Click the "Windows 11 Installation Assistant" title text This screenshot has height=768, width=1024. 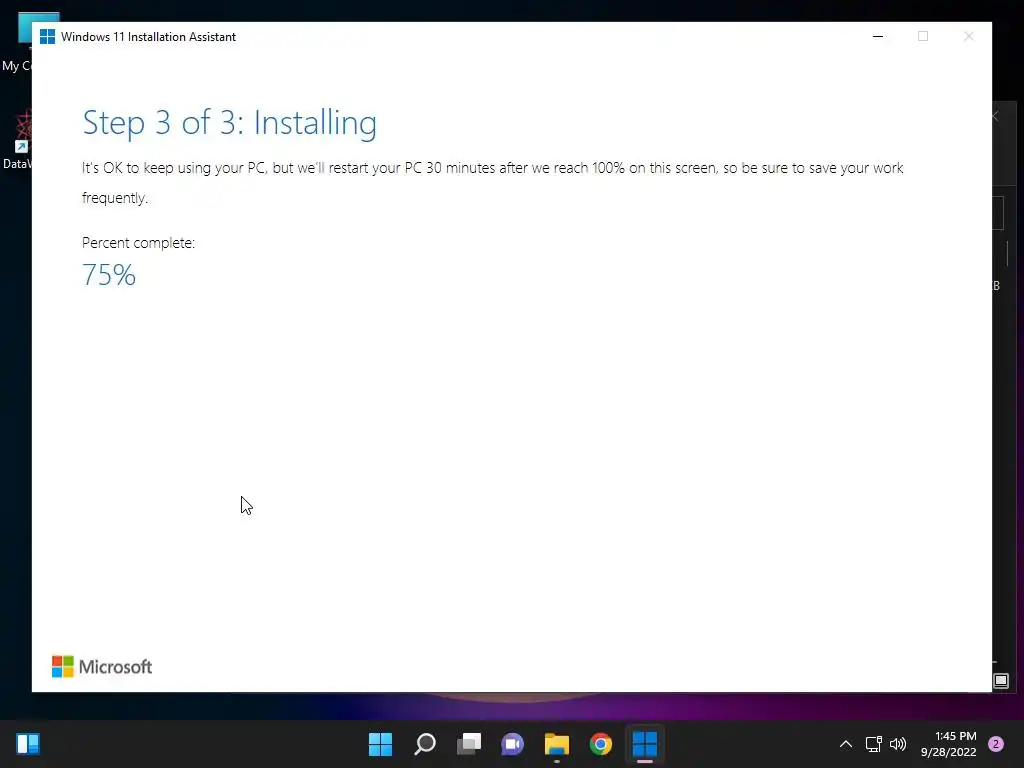[148, 37]
